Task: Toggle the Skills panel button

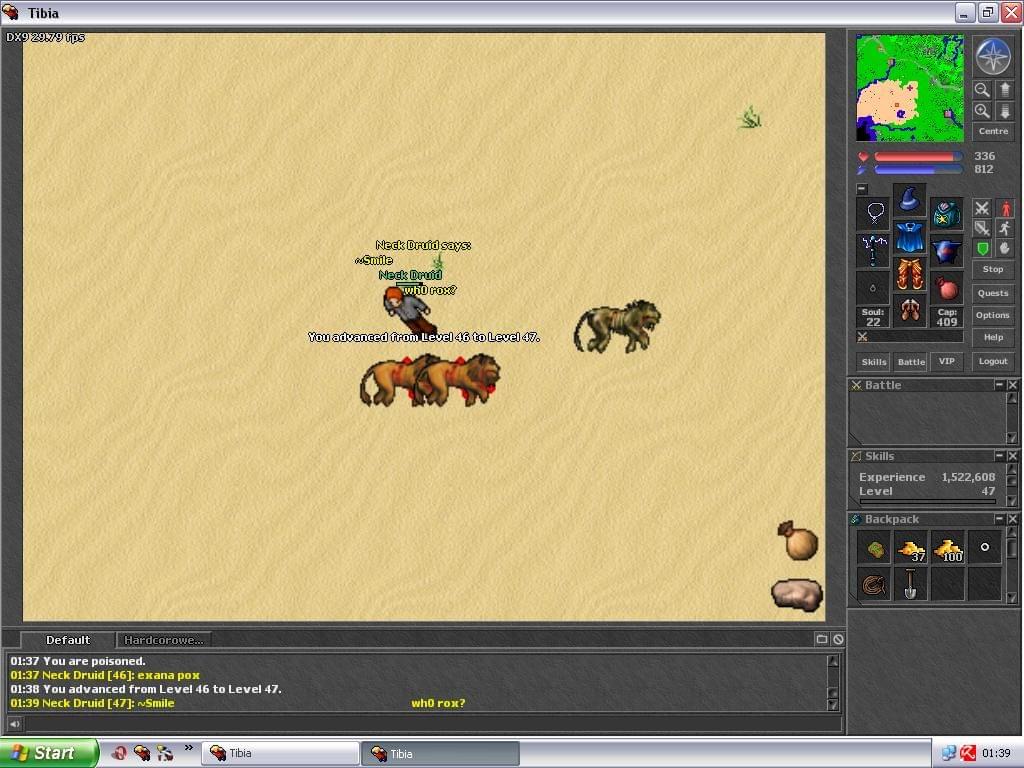Action: coord(874,362)
